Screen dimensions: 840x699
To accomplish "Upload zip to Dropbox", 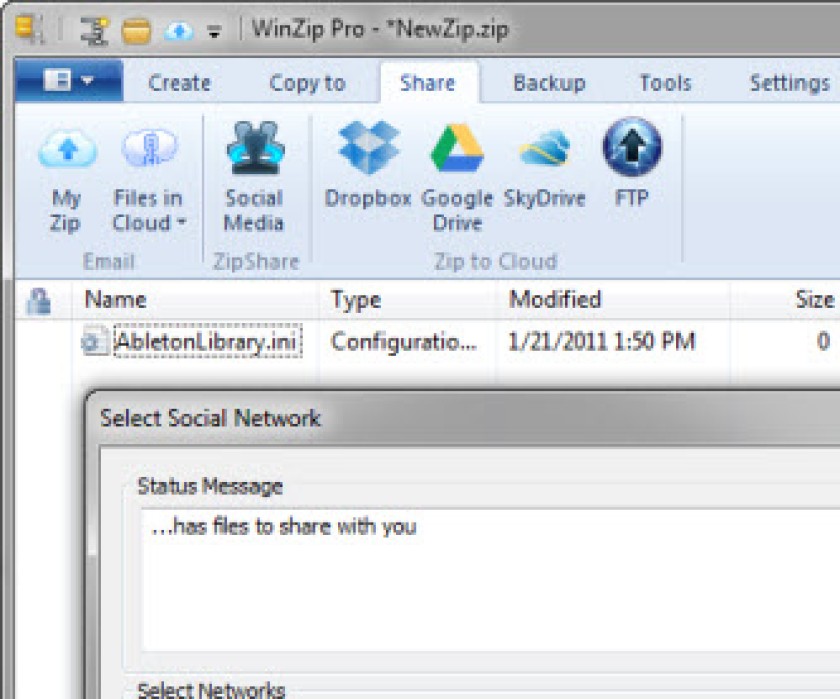I will click(369, 165).
